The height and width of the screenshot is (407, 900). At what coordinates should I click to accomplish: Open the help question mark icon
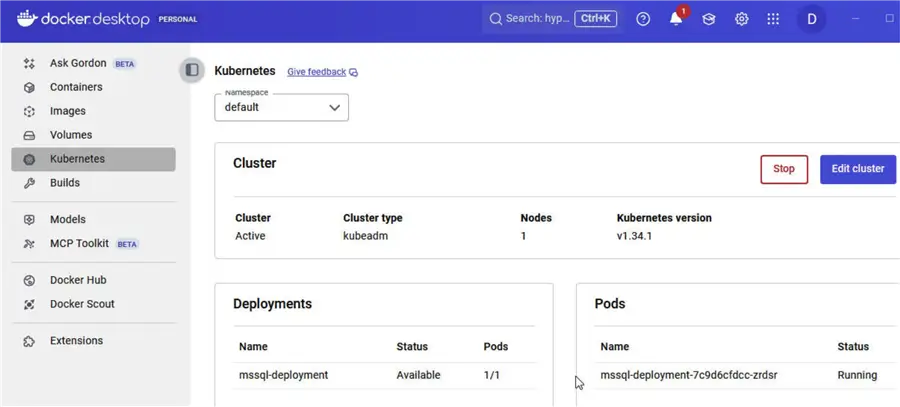tap(643, 19)
